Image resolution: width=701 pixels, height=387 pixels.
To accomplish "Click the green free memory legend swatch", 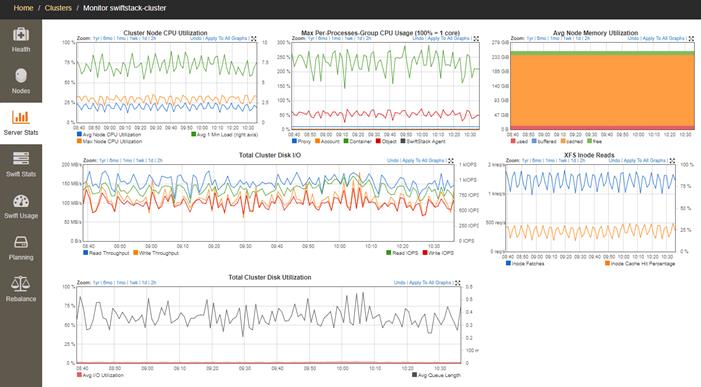I will click(589, 141).
